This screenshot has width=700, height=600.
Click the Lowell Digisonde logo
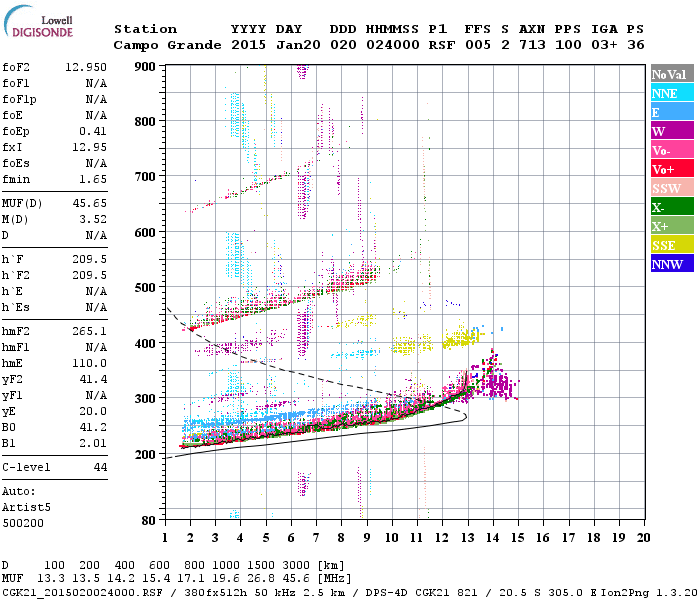pos(38,22)
